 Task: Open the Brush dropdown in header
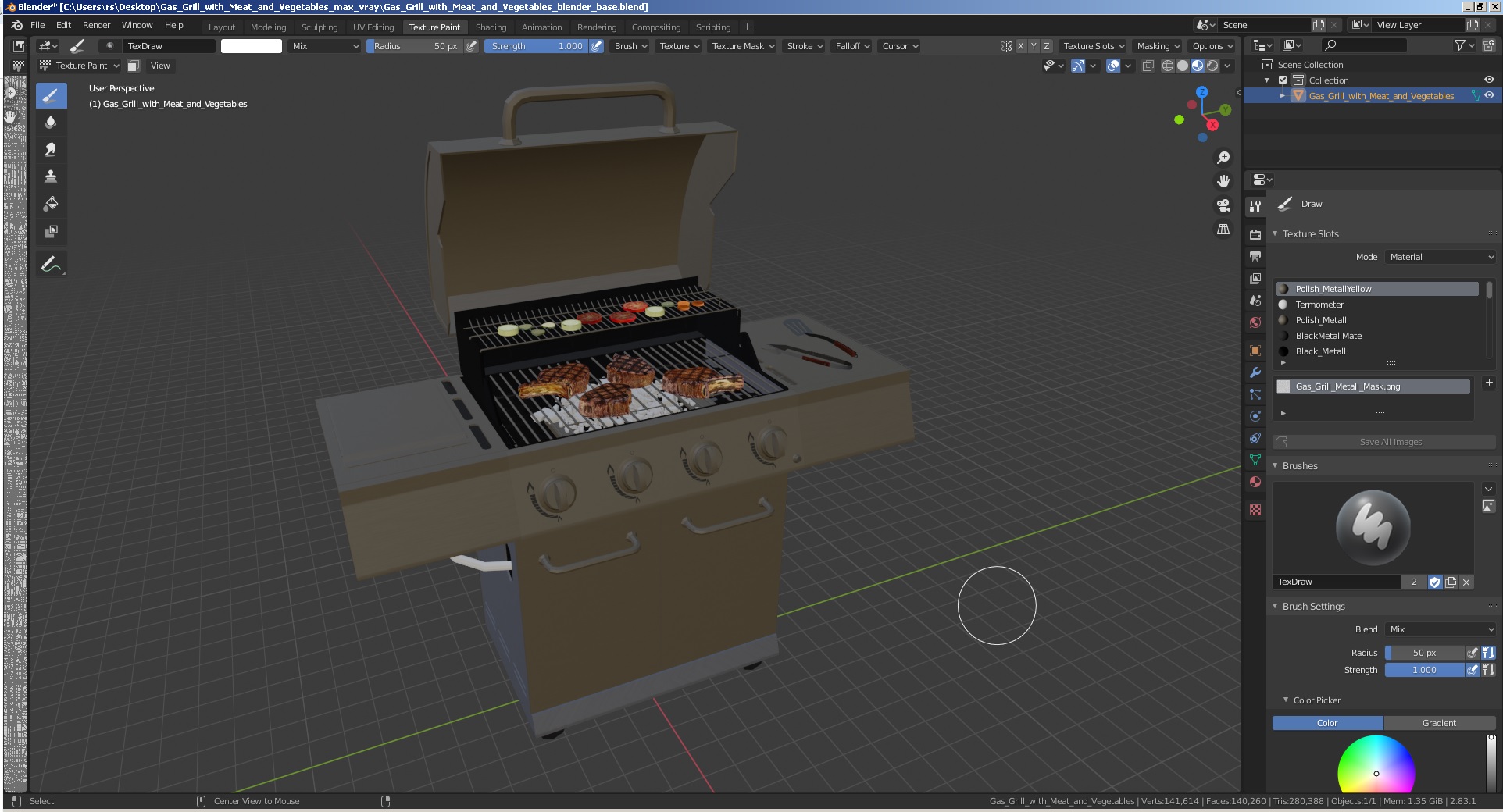630,46
